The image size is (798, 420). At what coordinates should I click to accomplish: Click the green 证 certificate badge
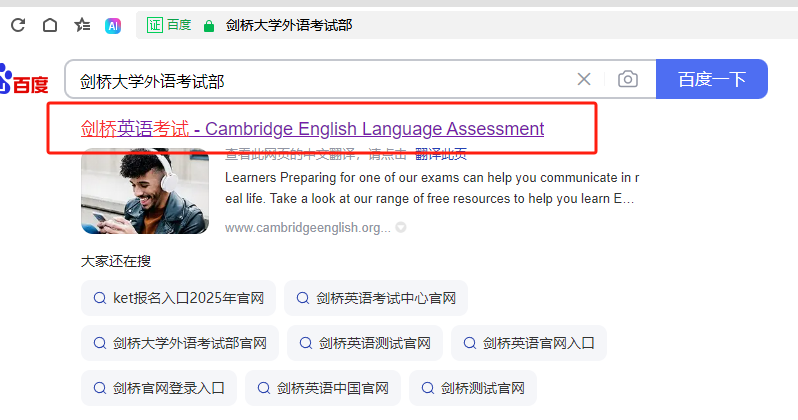click(x=155, y=25)
